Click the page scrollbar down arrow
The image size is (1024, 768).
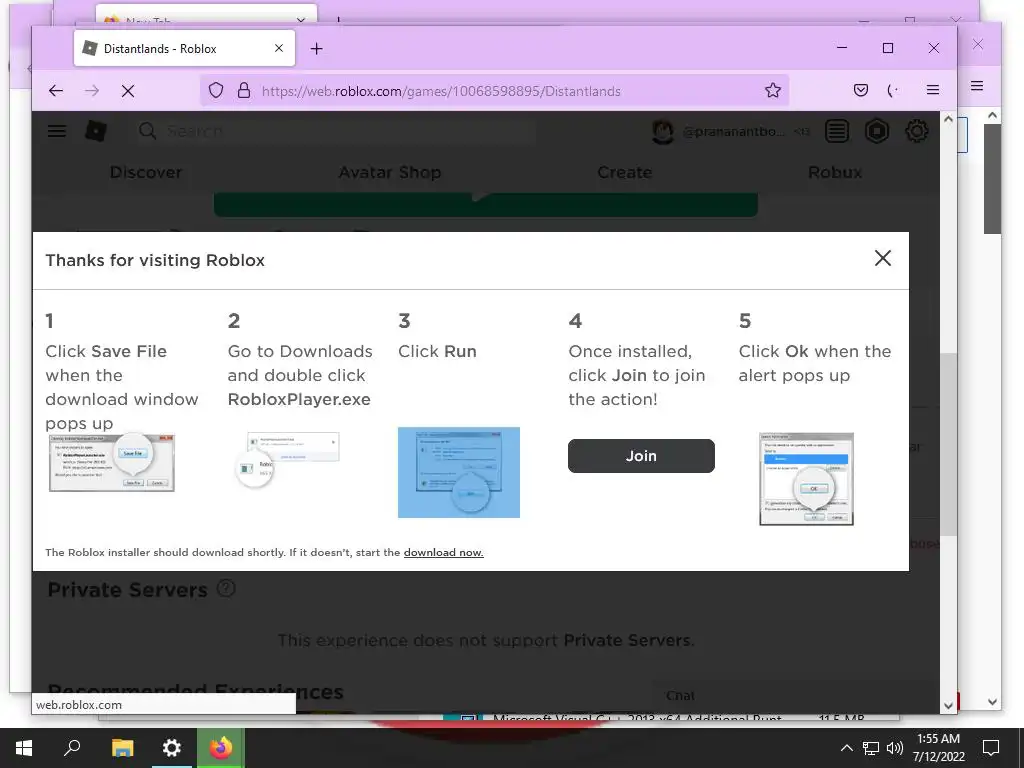pos(948,705)
